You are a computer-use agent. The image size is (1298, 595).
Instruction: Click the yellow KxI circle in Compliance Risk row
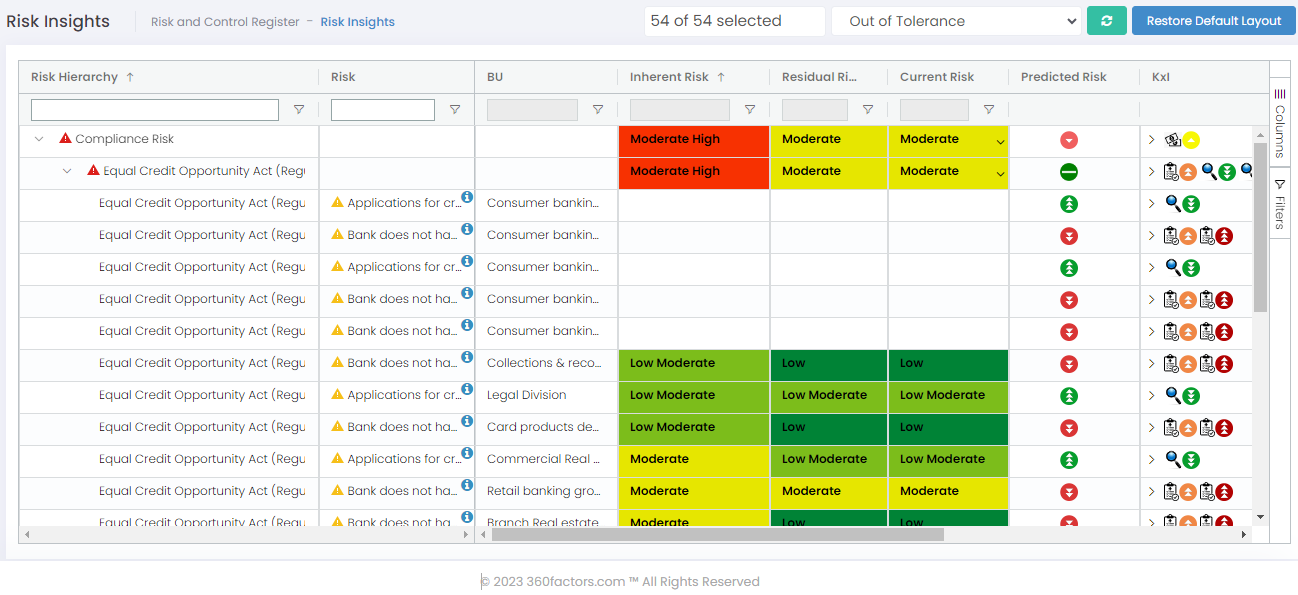[1192, 141]
